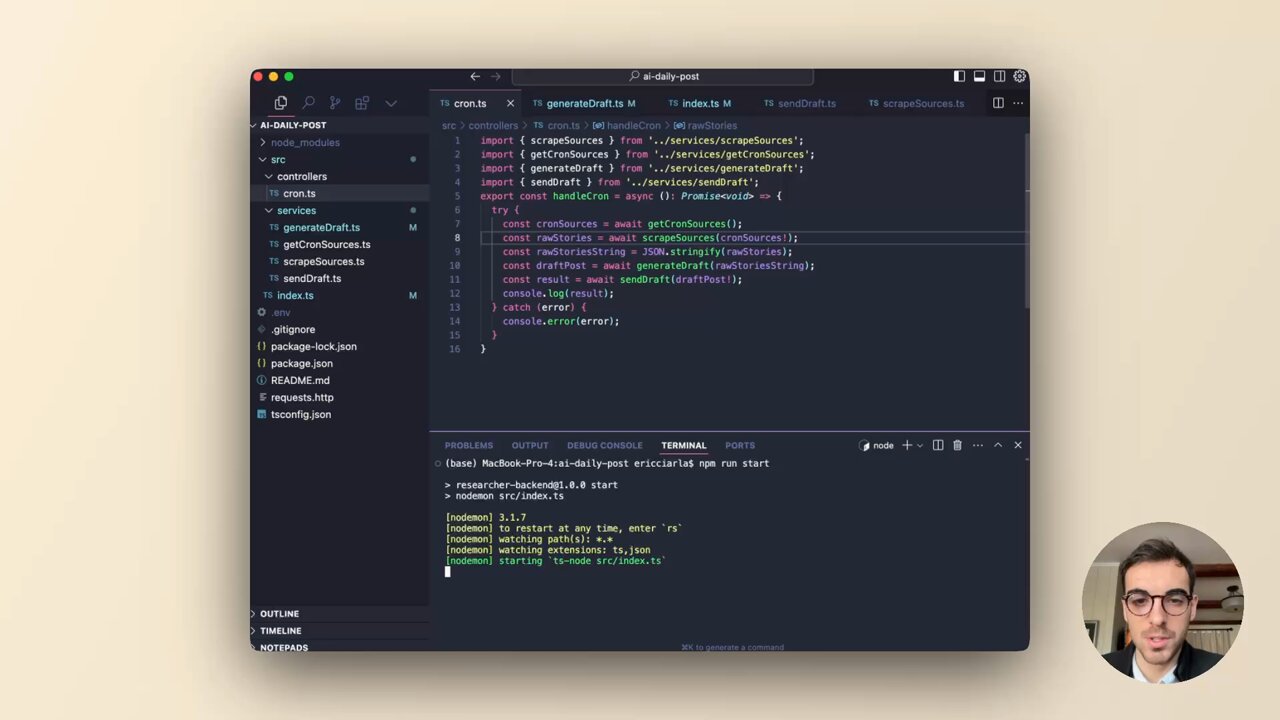This screenshot has width=1280, height=720.
Task: Toggle the bottom panel layout button
Action: pyautogui.click(x=979, y=76)
